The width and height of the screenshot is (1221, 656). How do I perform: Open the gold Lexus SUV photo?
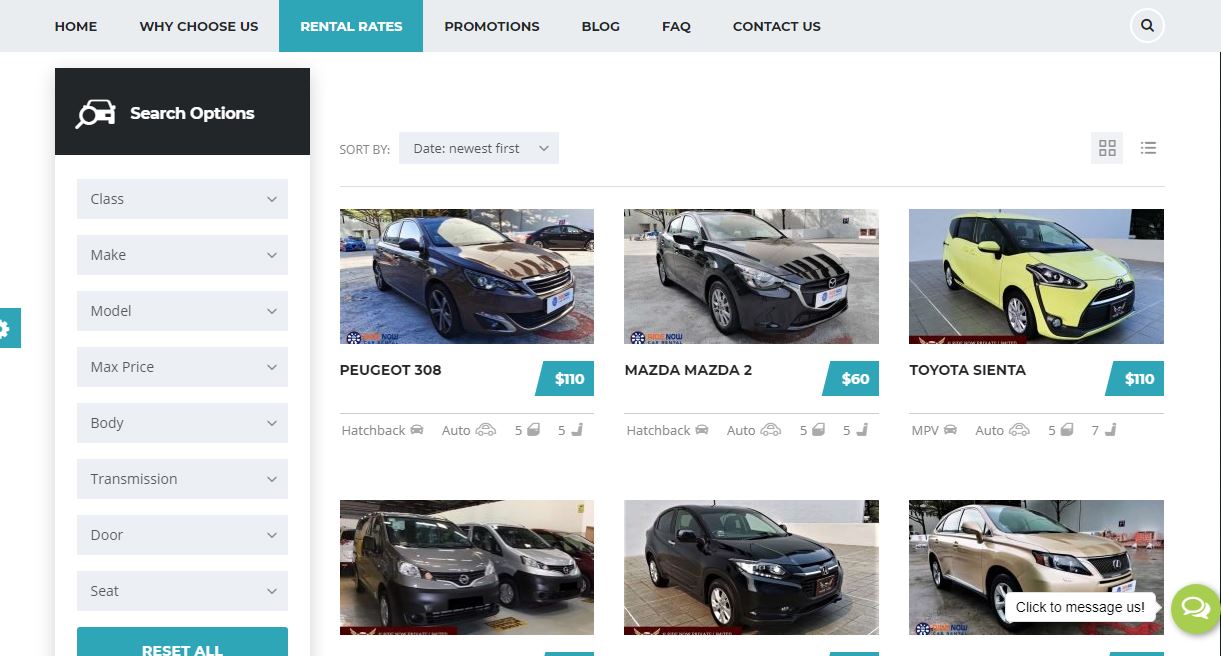click(1036, 567)
